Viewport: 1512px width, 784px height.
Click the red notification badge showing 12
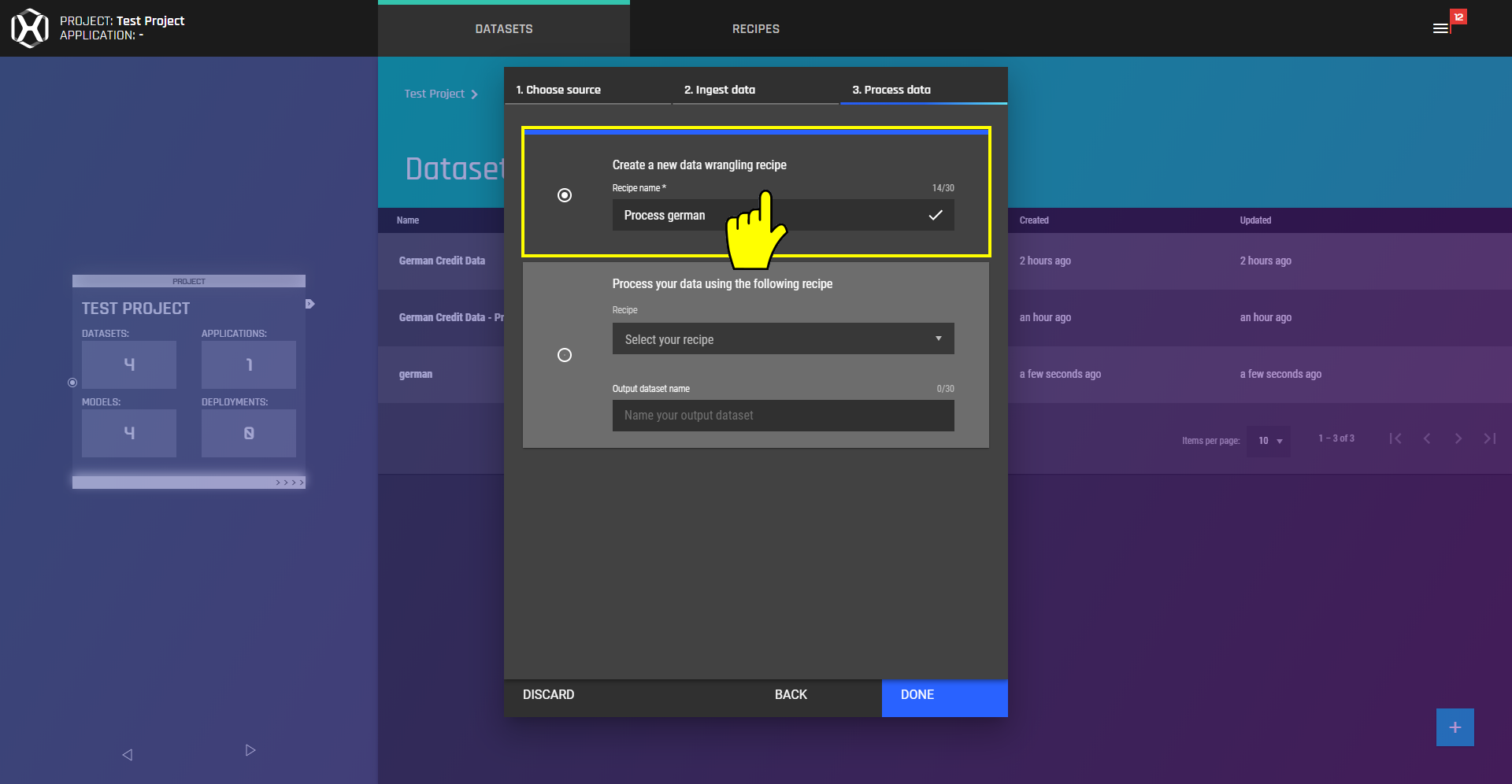pos(1458,17)
